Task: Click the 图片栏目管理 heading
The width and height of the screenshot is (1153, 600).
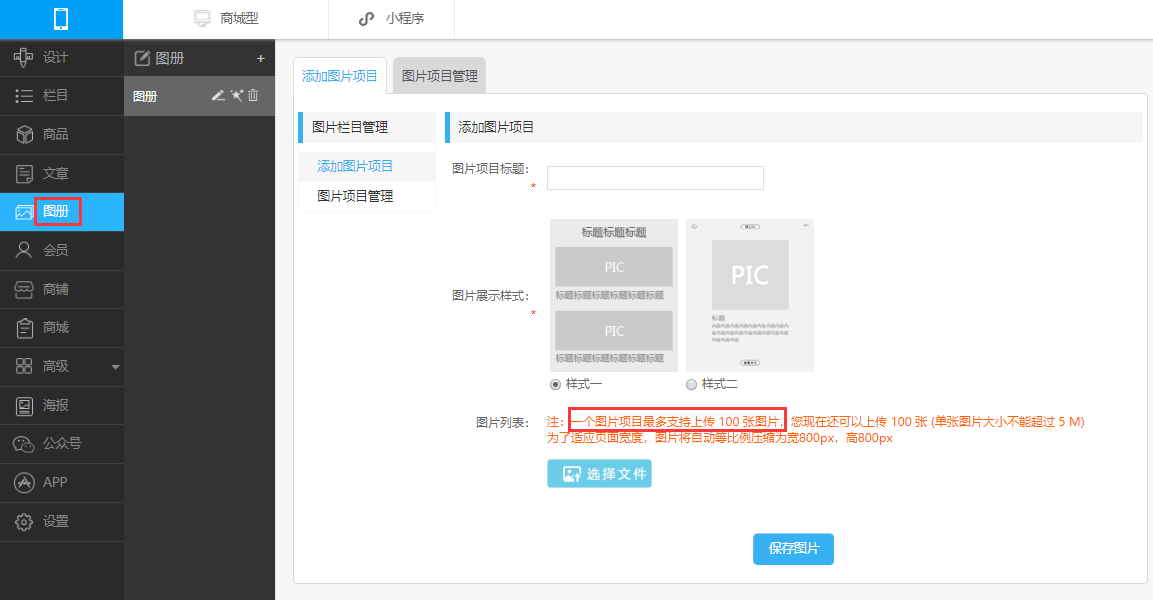Action: (350, 127)
